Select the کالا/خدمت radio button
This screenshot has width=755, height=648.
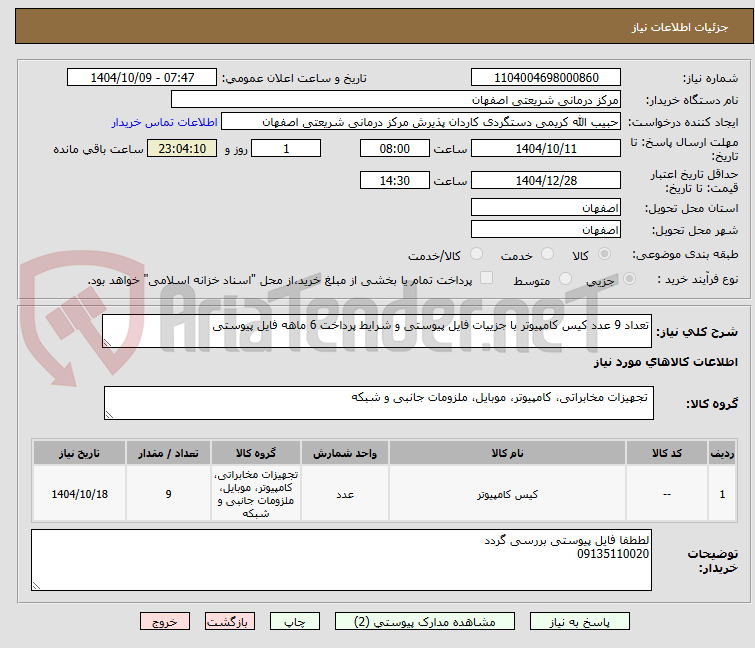click(476, 254)
